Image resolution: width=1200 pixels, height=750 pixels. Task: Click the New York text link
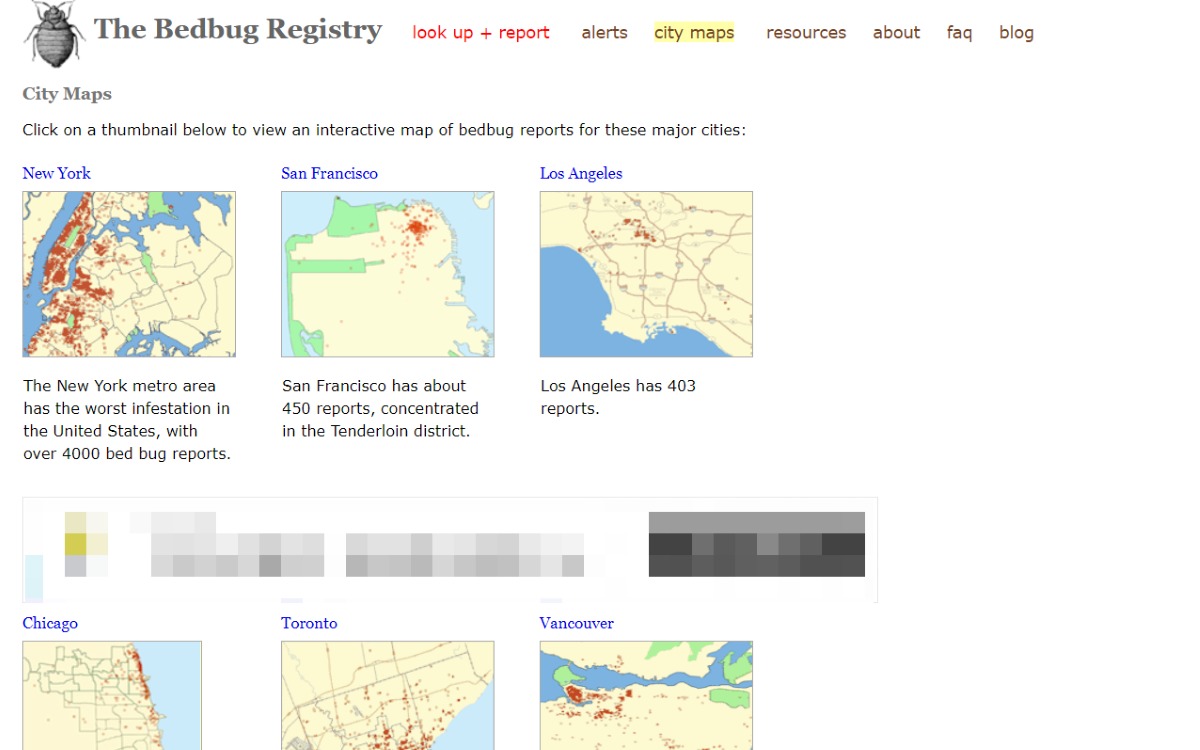57,173
